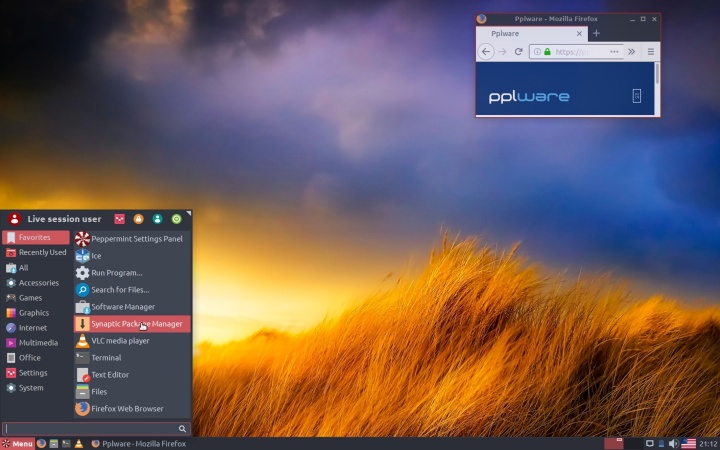Select the Multimedia category
Screen dimensions: 720x450
(38, 343)
